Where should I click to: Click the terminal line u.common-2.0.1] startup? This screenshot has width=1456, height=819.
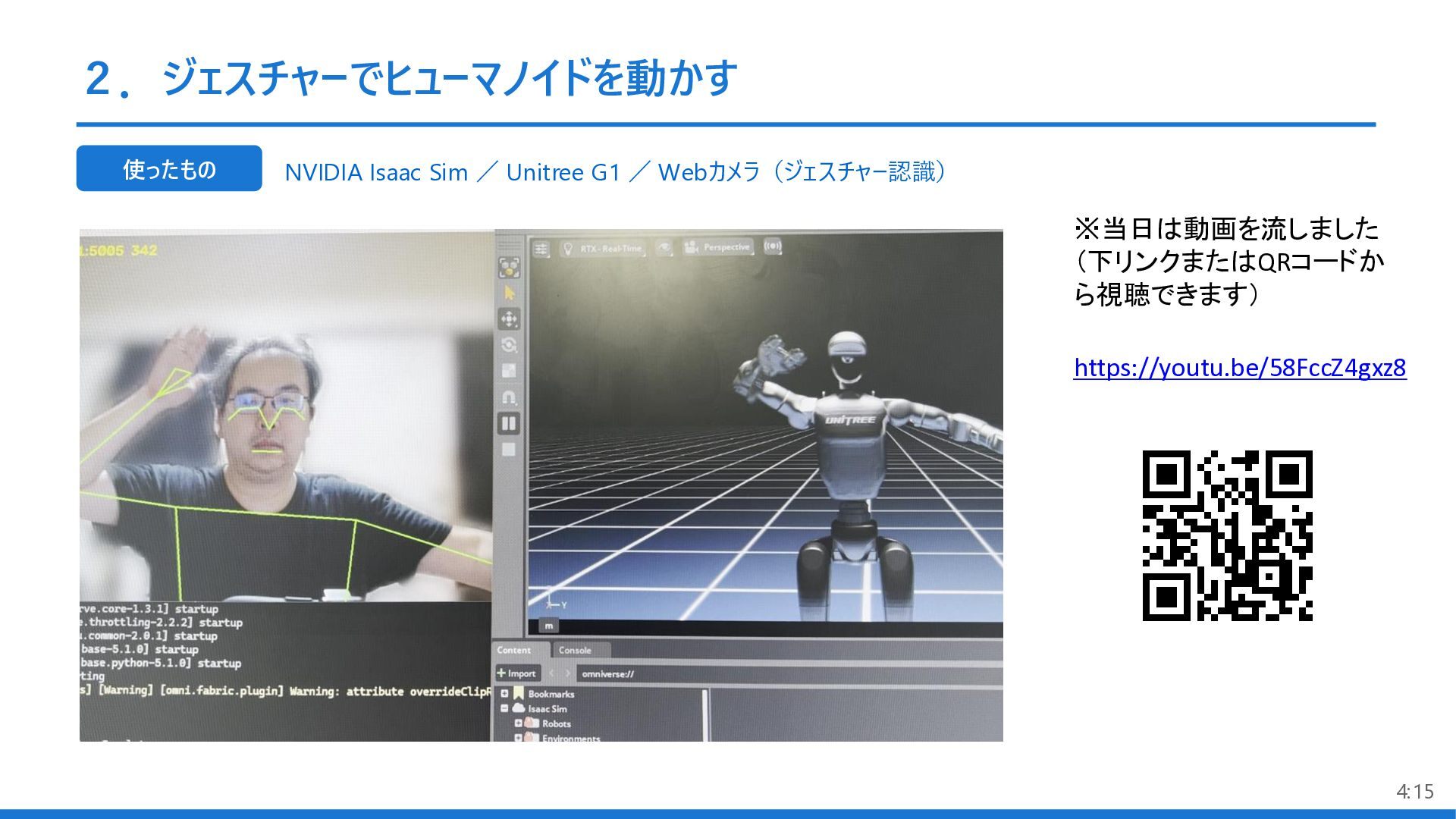(149, 636)
